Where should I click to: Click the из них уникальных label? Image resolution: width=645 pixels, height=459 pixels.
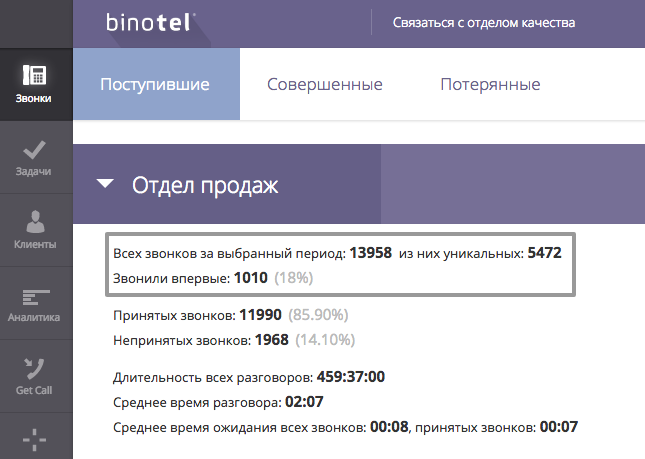(462, 254)
